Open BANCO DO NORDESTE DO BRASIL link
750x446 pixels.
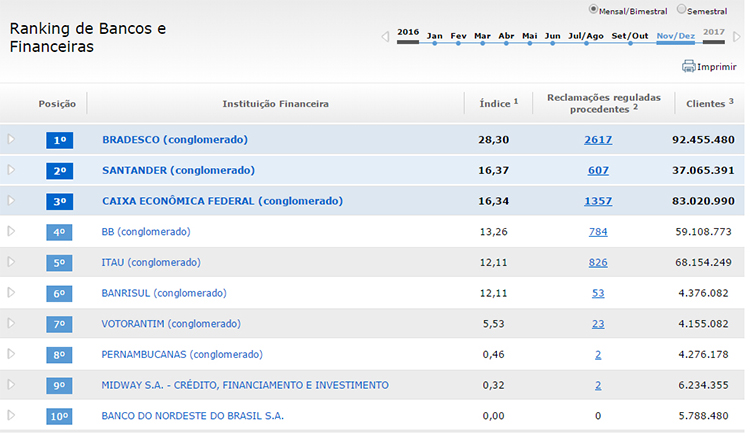(x=192, y=416)
